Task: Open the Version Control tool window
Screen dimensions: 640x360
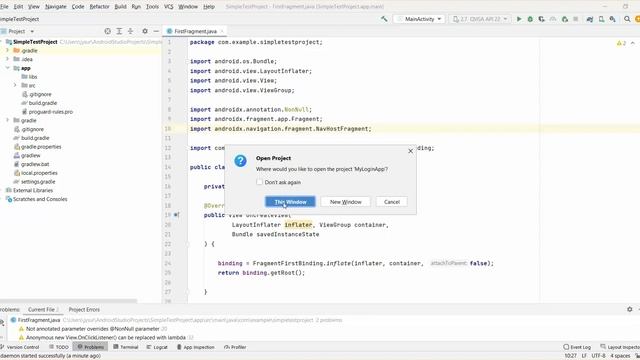Action: tap(20, 347)
